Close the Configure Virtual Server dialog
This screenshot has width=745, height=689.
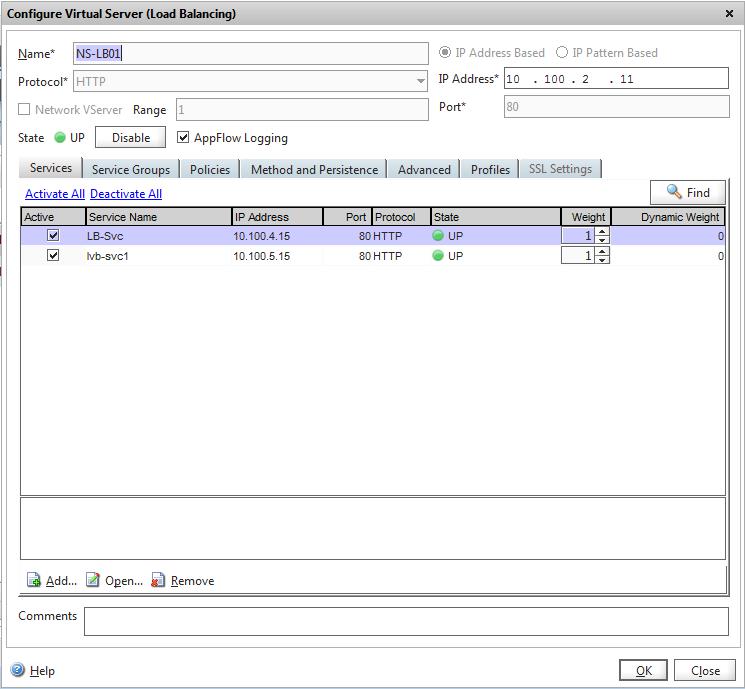729,13
